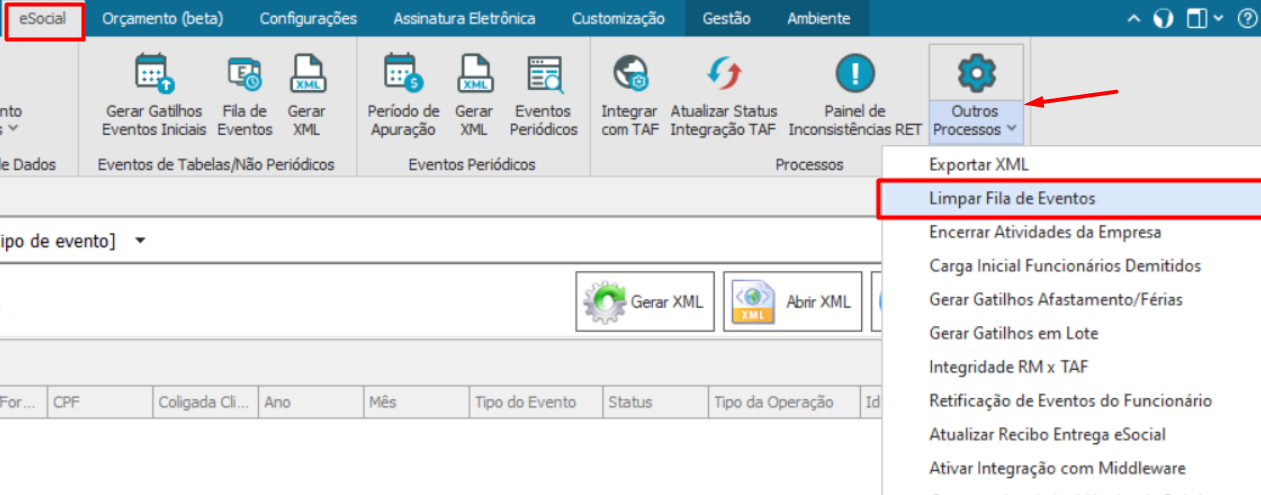1261x495 pixels.
Task: Open Fila de Eventos
Action: 245,95
